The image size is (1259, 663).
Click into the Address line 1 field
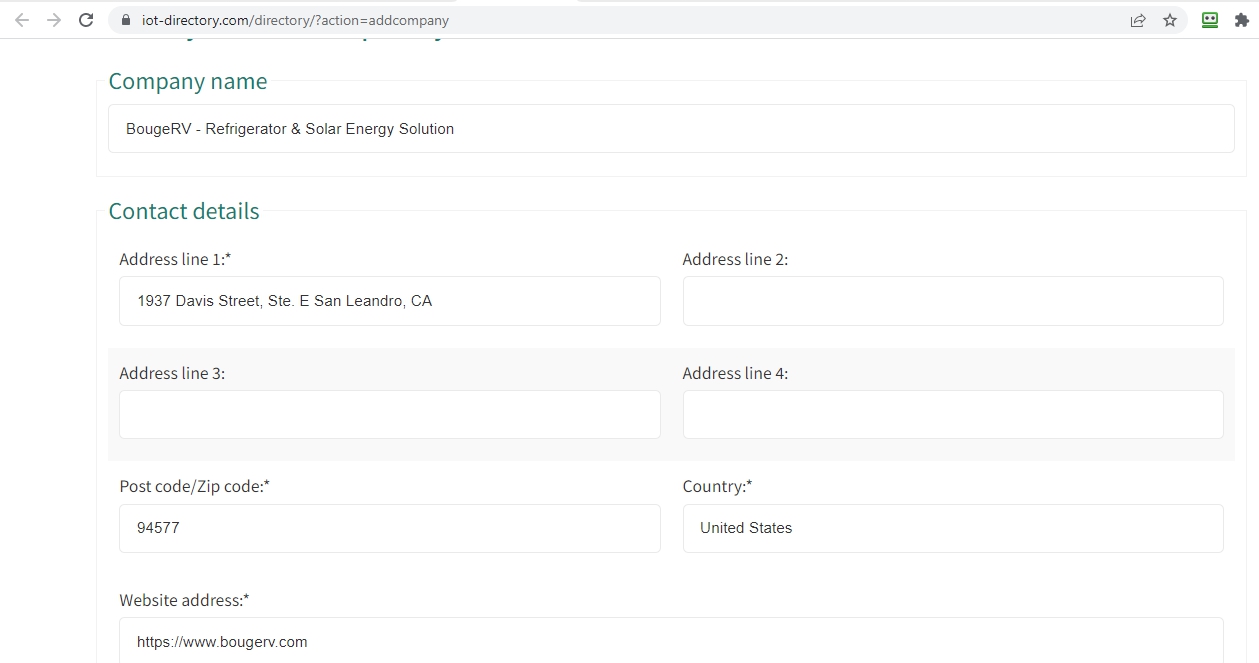click(389, 301)
